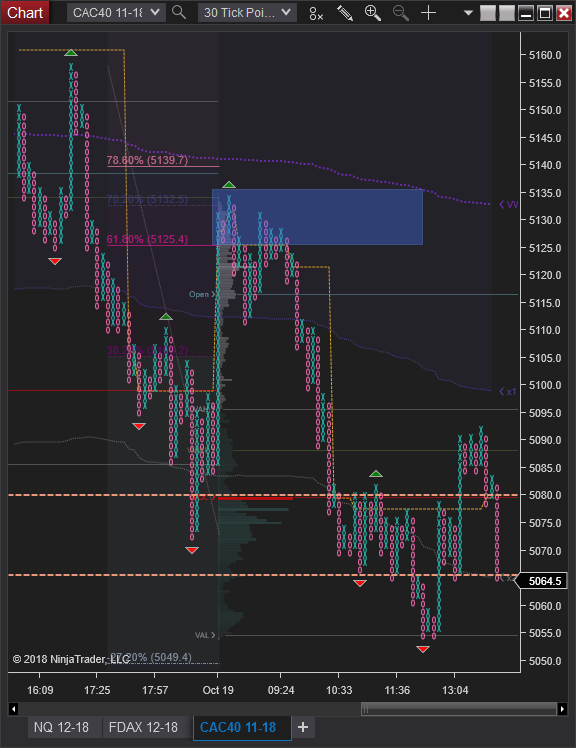This screenshot has height=748, width=576.
Task: Click the red triangle marker near 5070
Action: pyautogui.click(x=192, y=550)
